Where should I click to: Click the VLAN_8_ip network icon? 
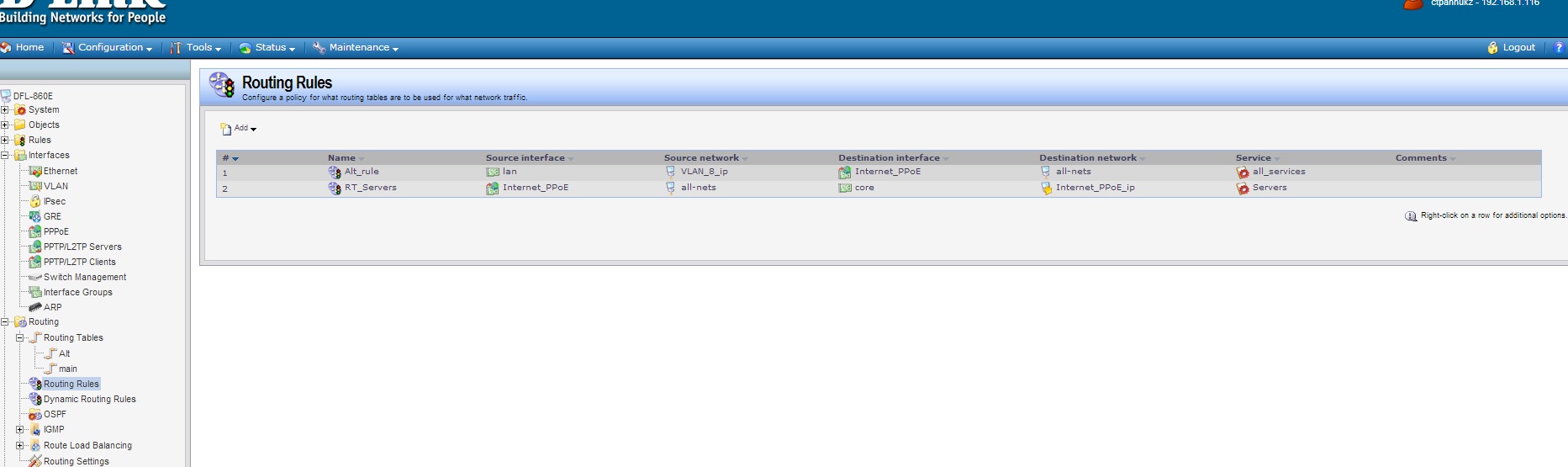[670, 172]
